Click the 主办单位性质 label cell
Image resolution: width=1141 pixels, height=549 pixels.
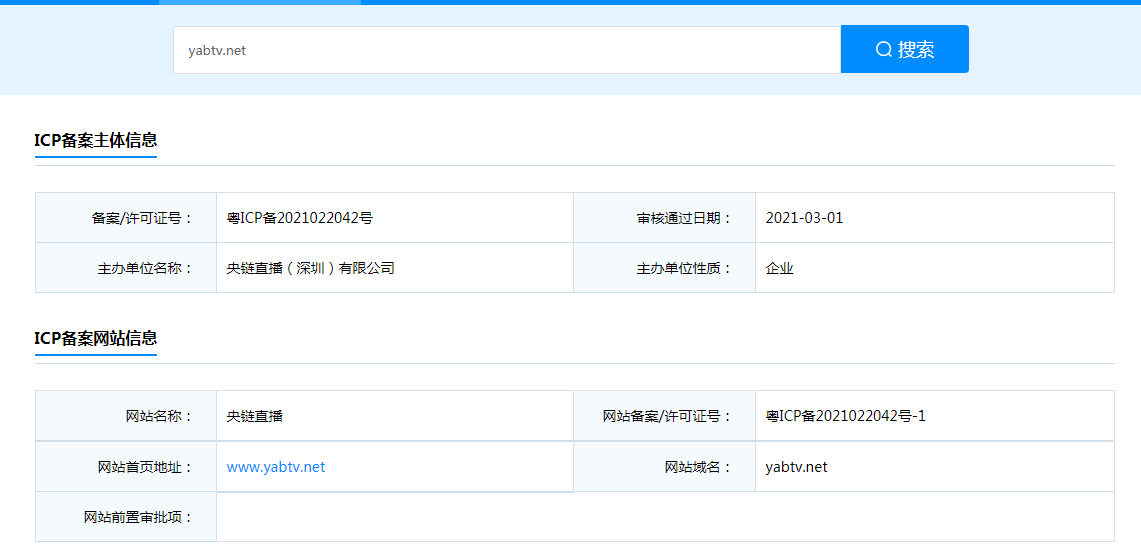click(664, 268)
